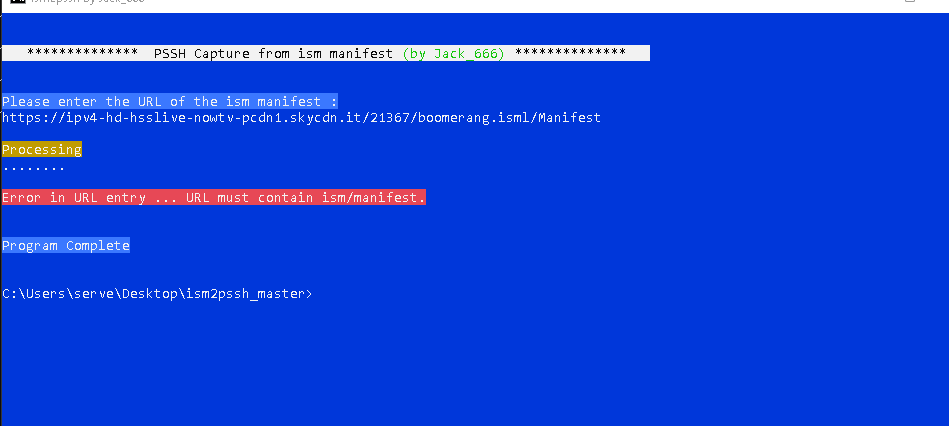Screen dimensions: 949x426
Task: Click the 'Please enter the URL' prompt line
Action: [x=169, y=101]
